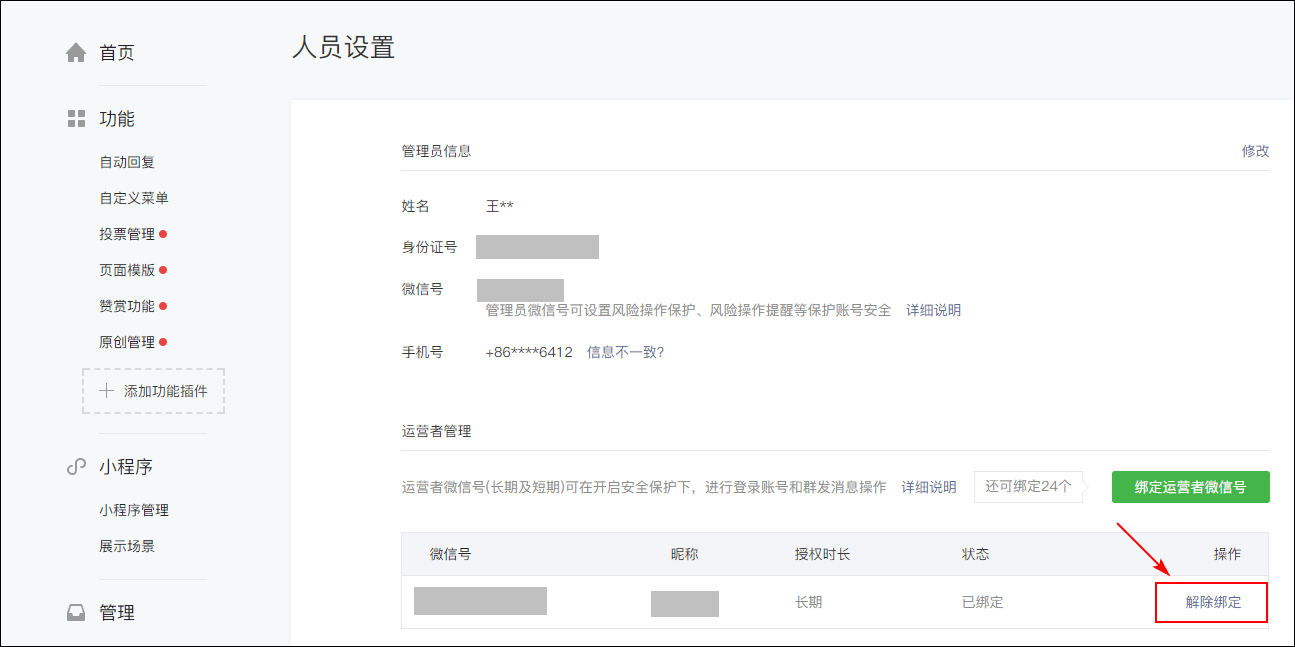This screenshot has width=1295, height=647.
Task: Open 原创管理 menu item
Action: click(x=127, y=342)
